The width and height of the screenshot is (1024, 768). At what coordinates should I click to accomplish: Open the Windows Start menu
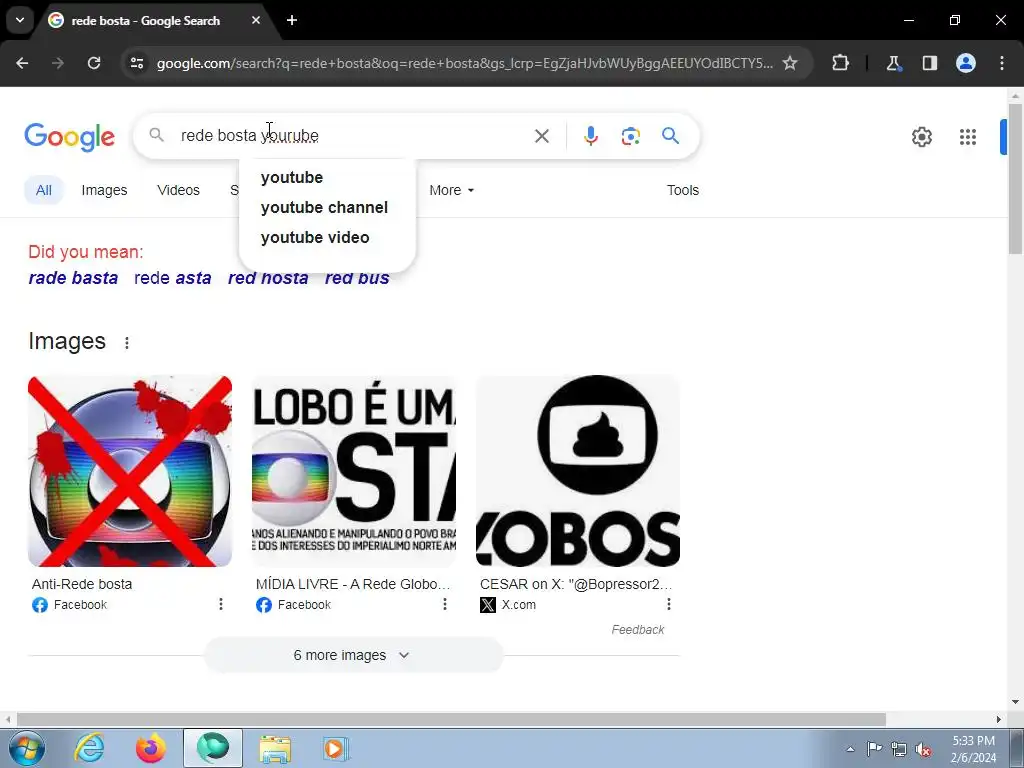[x=27, y=748]
